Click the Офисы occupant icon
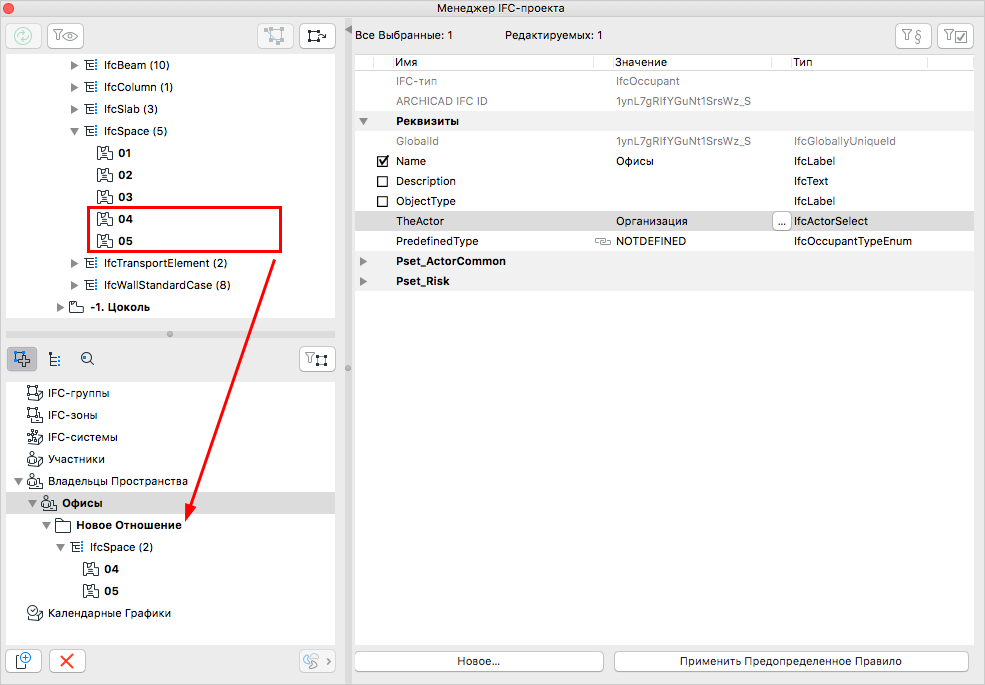Image resolution: width=985 pixels, height=685 pixels. point(49,503)
